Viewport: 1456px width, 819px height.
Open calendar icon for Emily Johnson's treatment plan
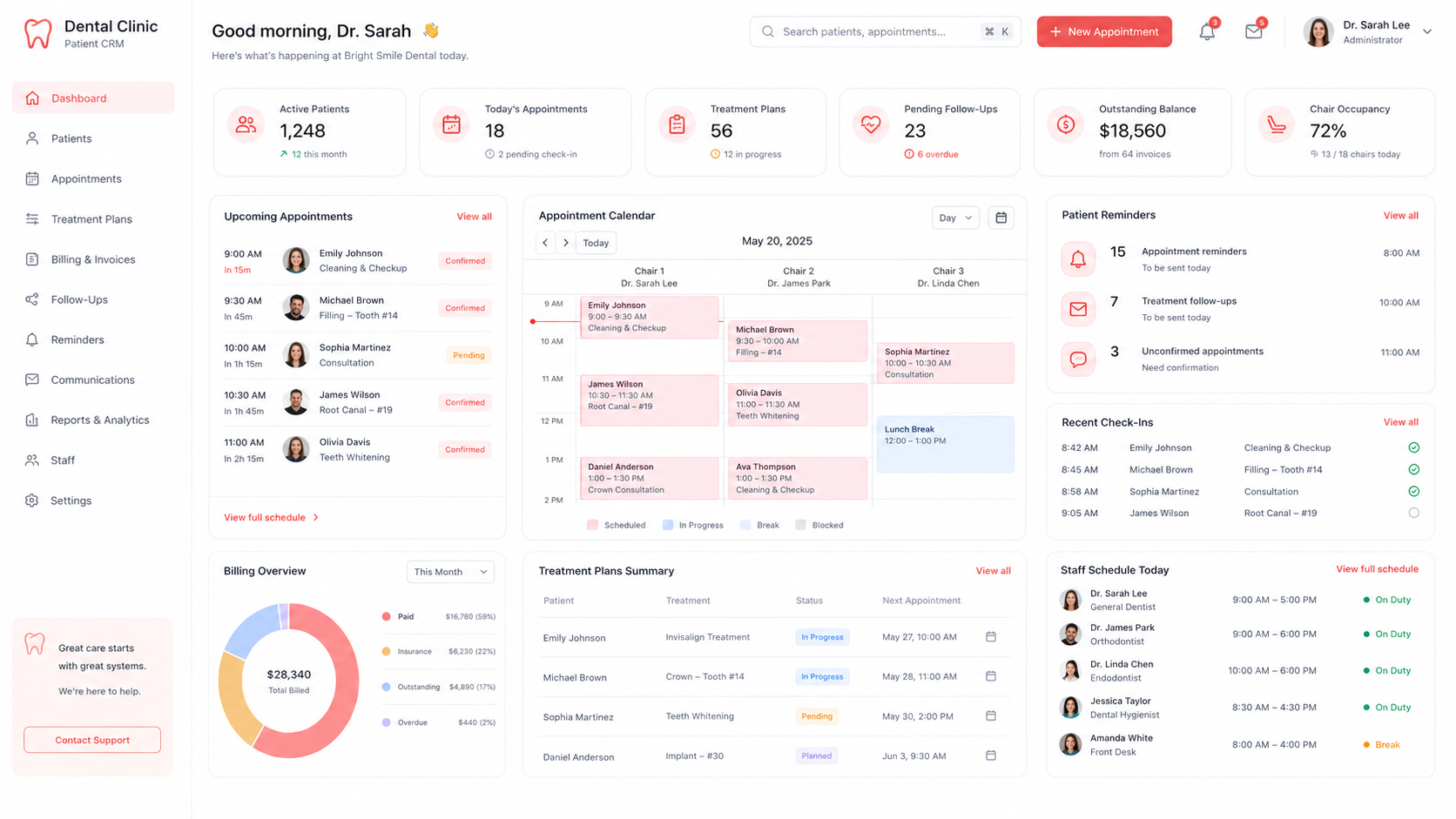point(991,637)
